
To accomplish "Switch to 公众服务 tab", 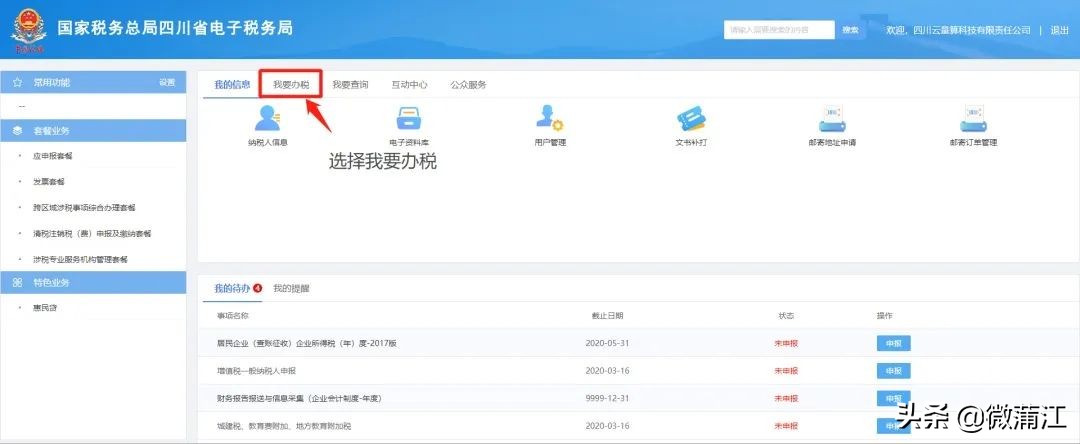I will coord(468,85).
